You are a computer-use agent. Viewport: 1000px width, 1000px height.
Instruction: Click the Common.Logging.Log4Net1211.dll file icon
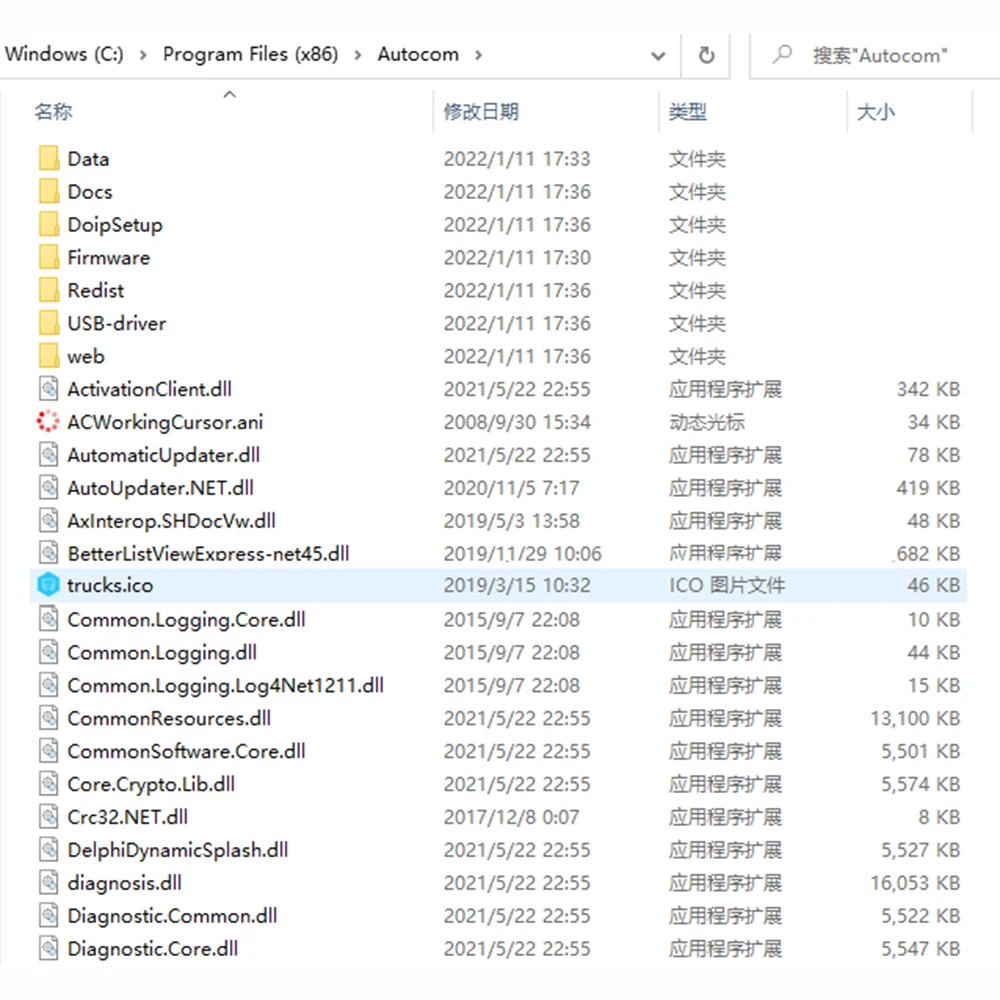(48, 685)
